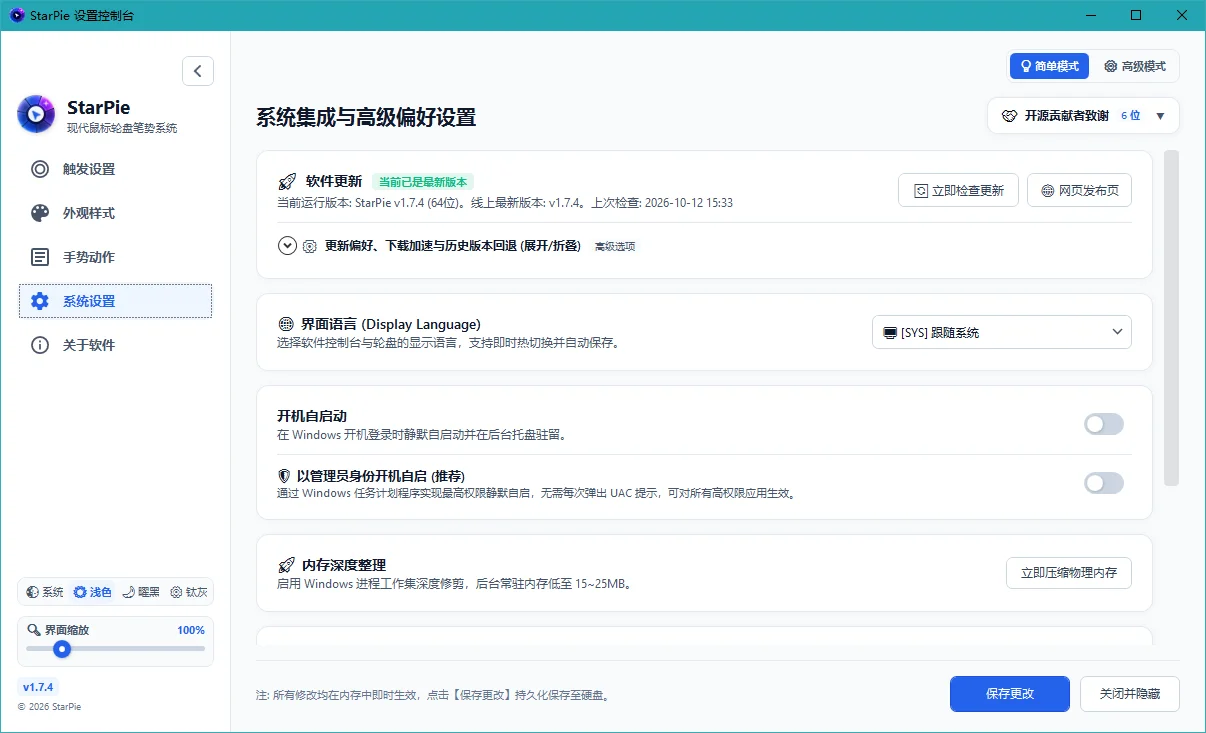
Task: Click the StarPie icon in the title bar
Action: click(16, 15)
